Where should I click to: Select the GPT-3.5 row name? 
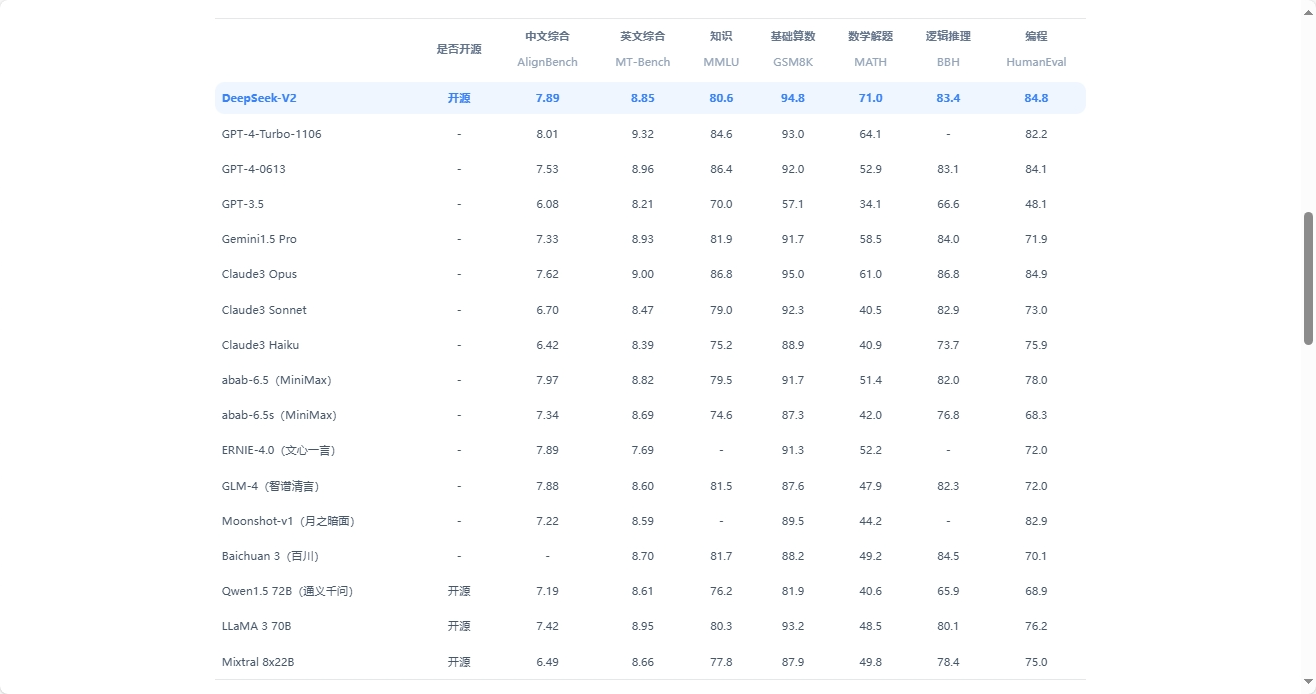243,204
